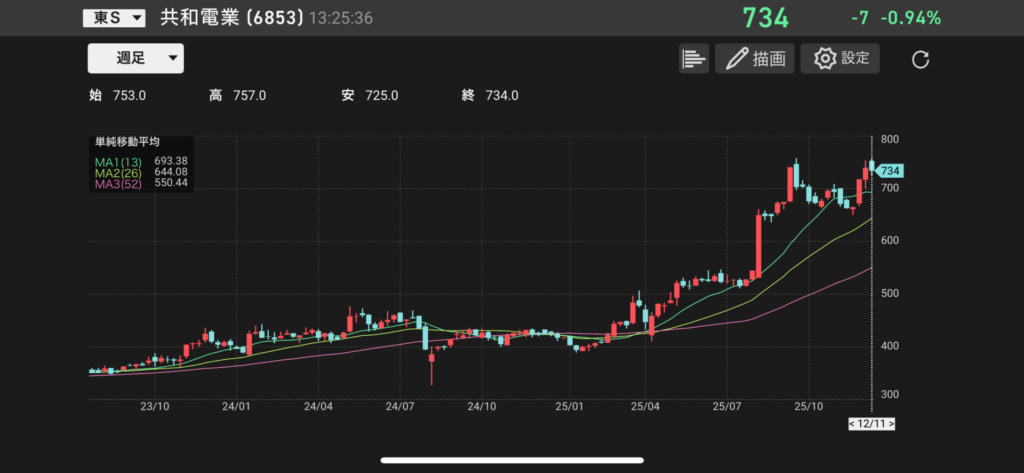Refresh the chart with the reload icon
The image size is (1024, 473).
point(921,60)
